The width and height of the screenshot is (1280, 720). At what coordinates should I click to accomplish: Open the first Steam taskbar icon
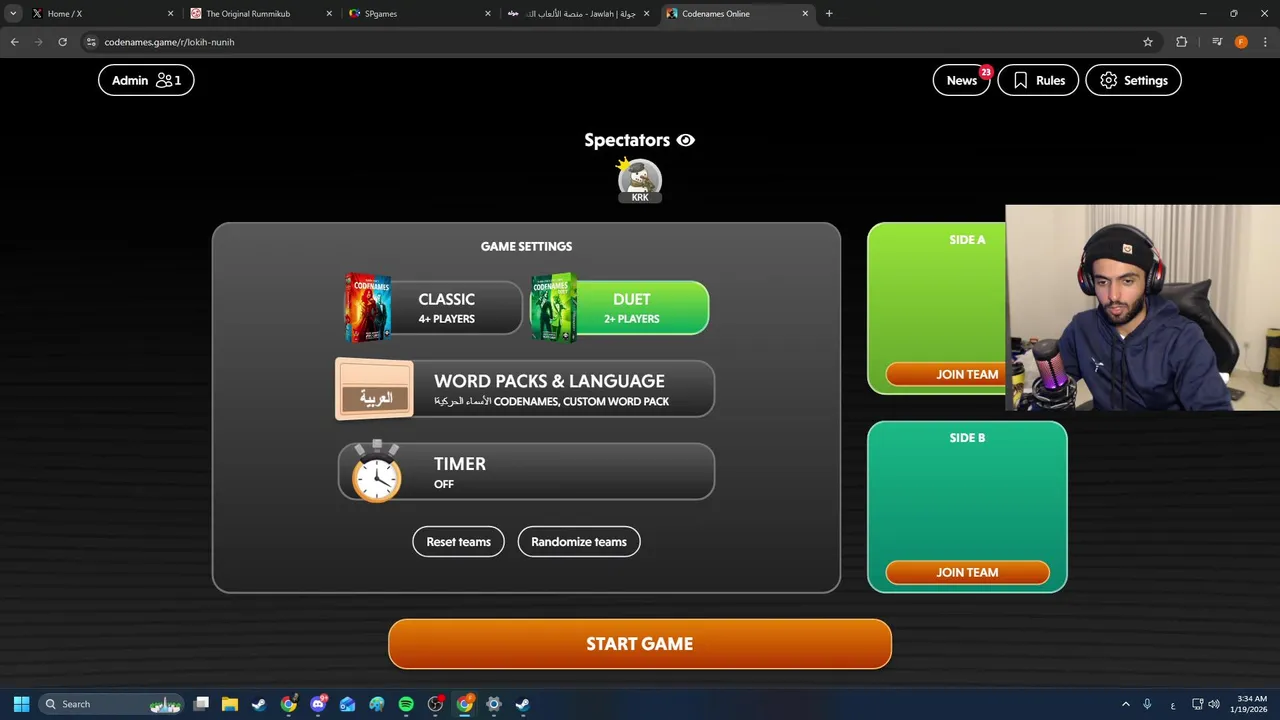tap(259, 704)
